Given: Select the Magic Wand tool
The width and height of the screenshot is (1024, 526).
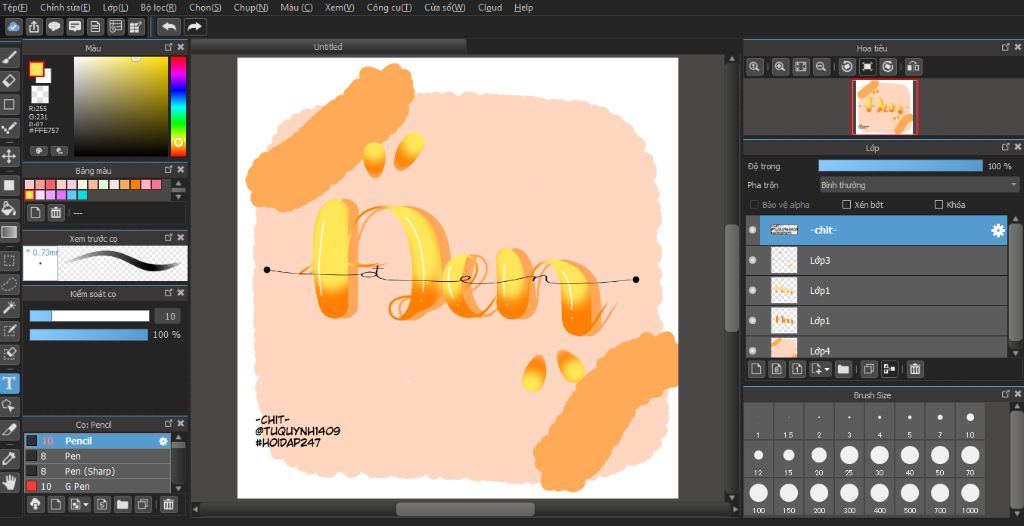Looking at the screenshot, I should pos(9,308).
